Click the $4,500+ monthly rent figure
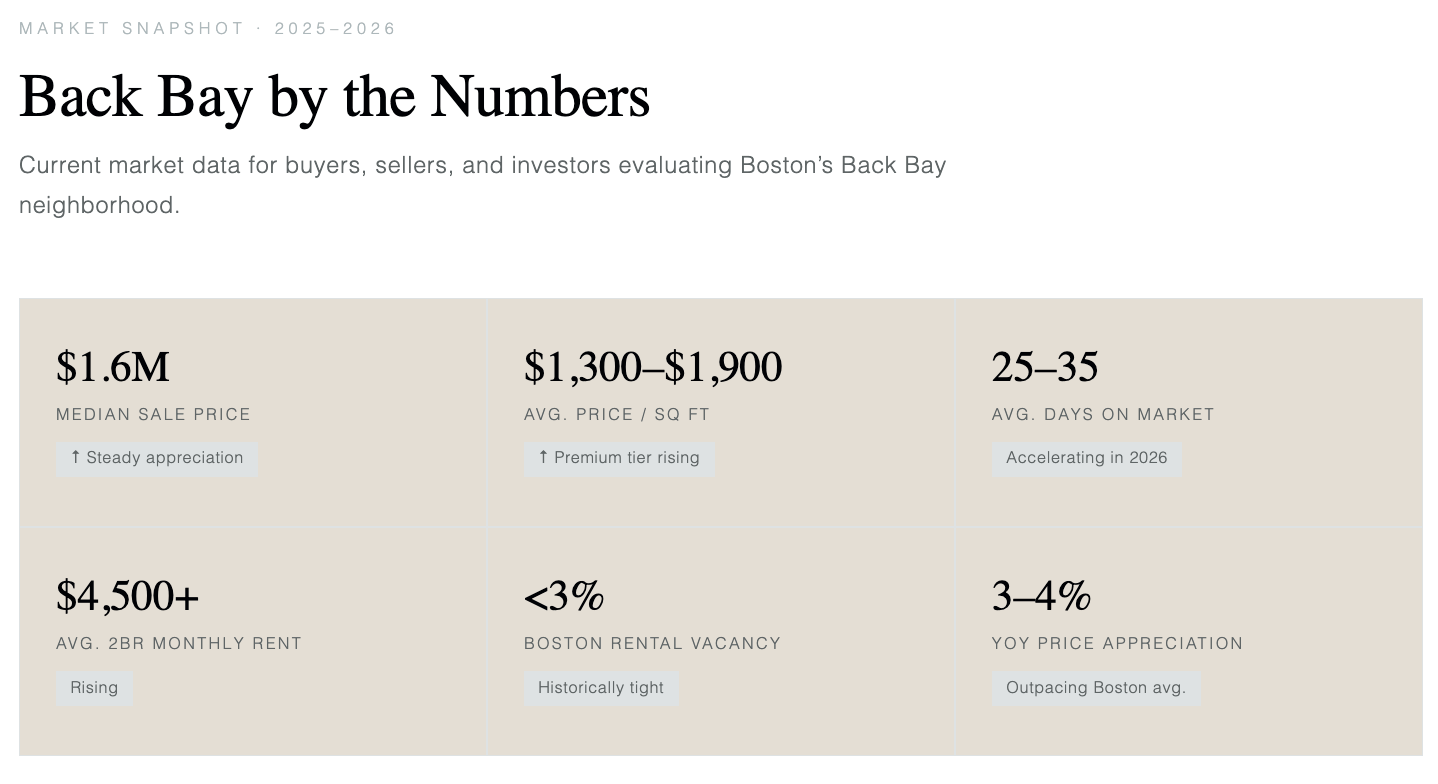Image resolution: width=1438 pixels, height=784 pixels. (127, 596)
